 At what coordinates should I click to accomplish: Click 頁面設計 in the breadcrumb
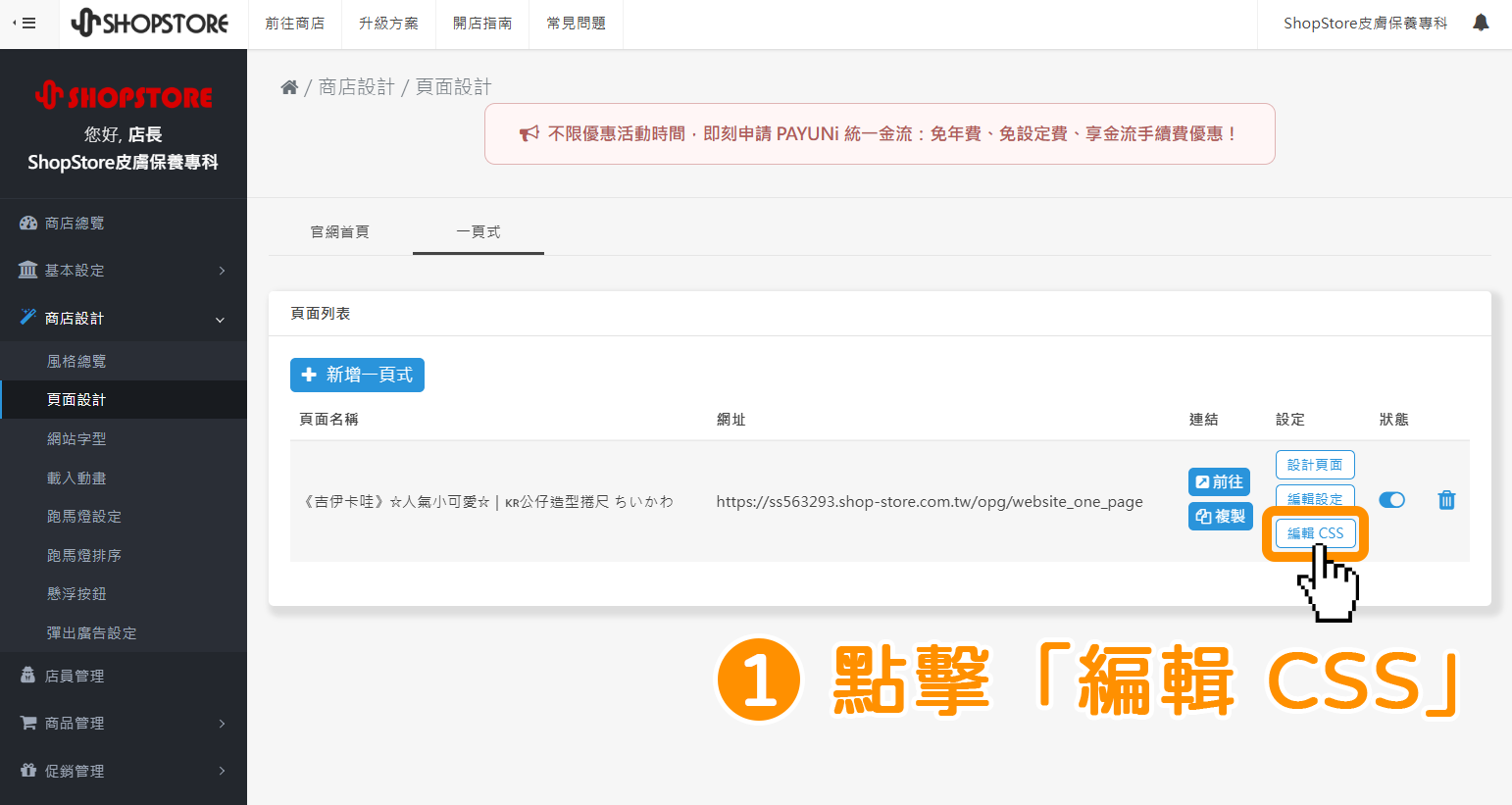[x=453, y=87]
